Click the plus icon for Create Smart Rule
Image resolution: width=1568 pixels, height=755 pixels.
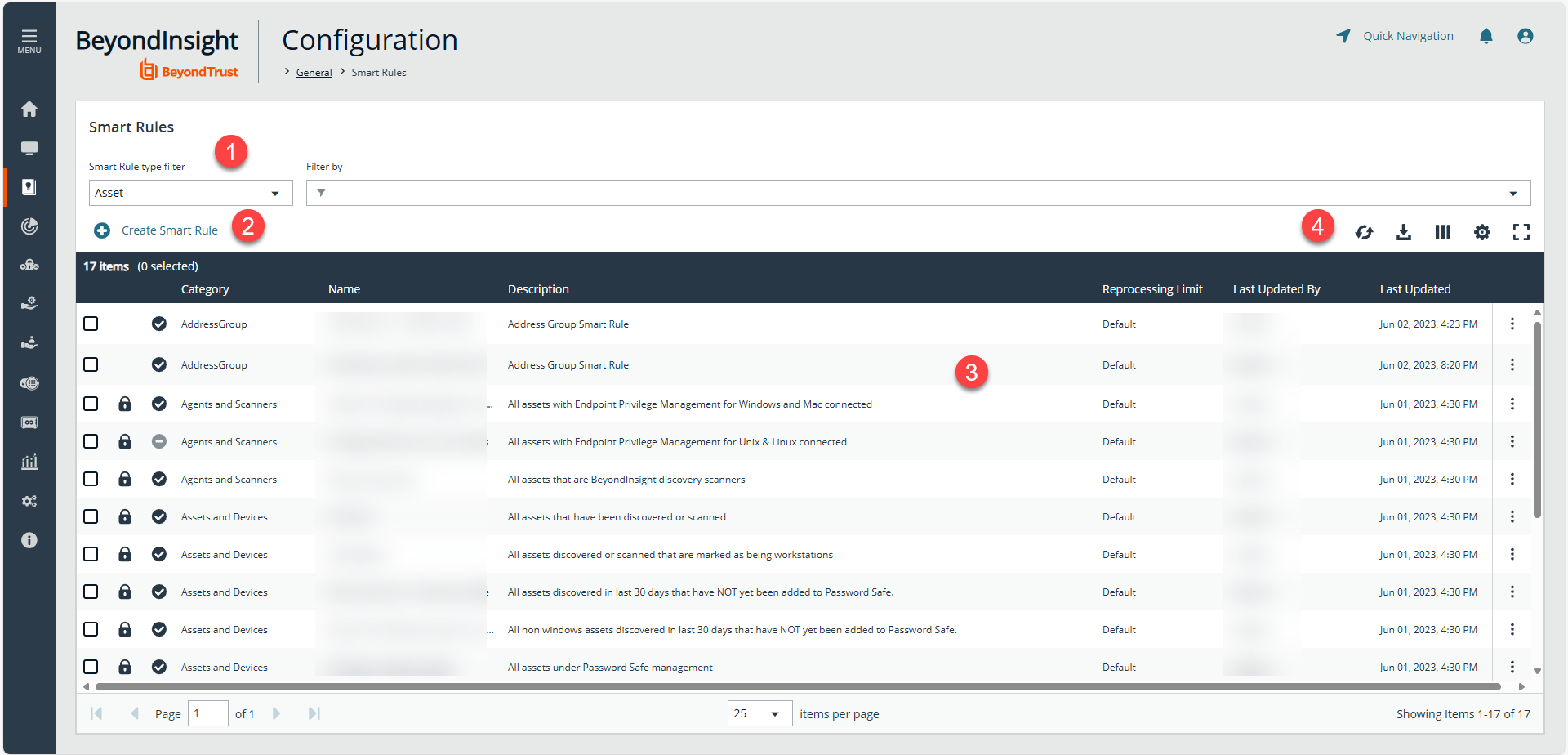tap(102, 230)
